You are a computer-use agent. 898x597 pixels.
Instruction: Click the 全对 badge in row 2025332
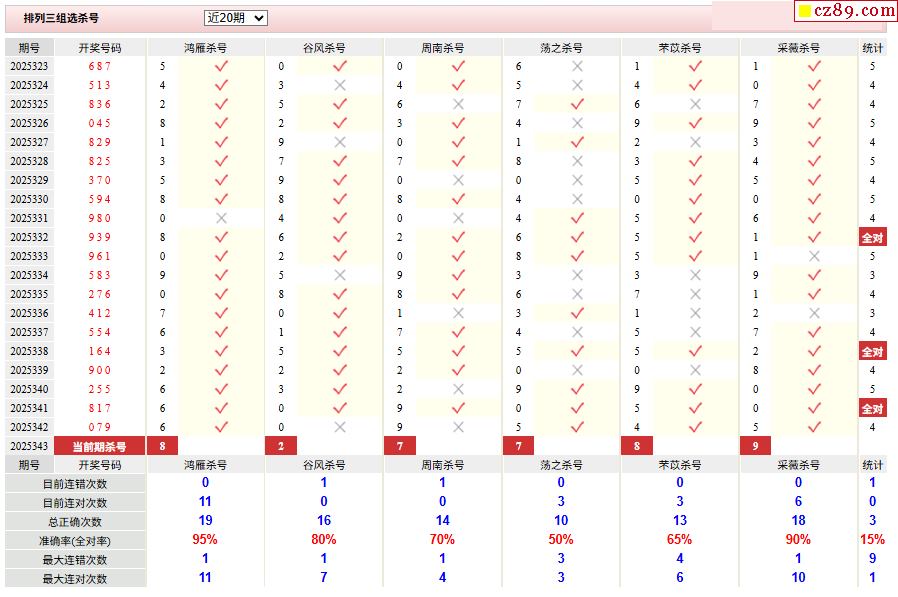[872, 237]
